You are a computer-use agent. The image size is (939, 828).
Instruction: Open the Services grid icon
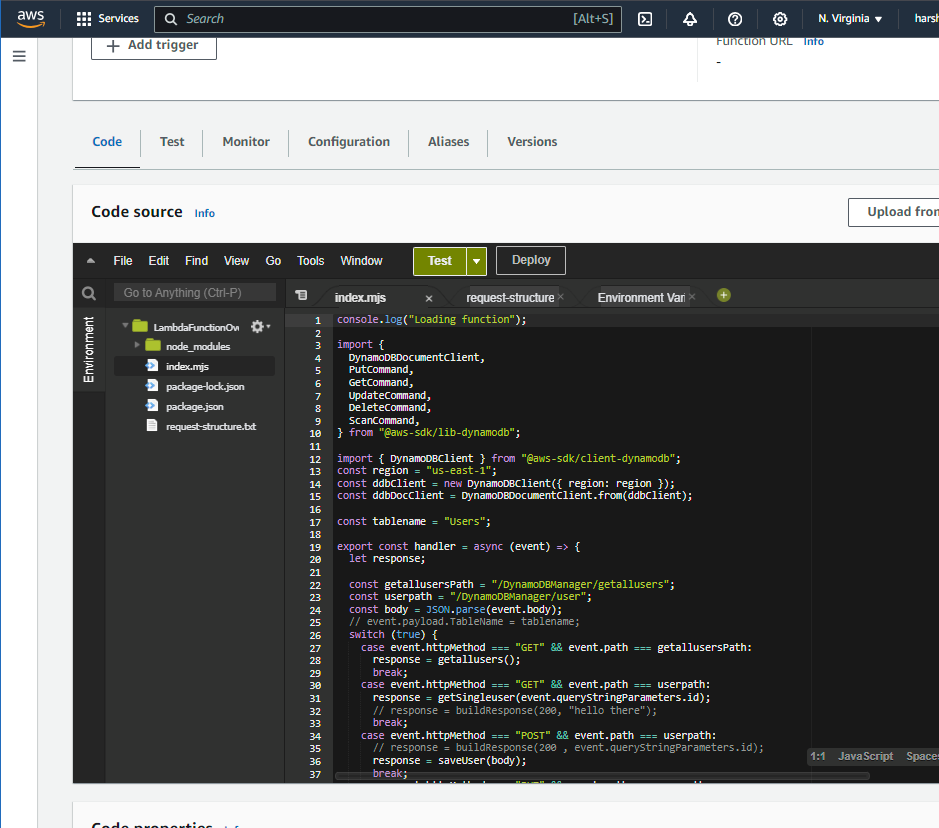coord(83,18)
